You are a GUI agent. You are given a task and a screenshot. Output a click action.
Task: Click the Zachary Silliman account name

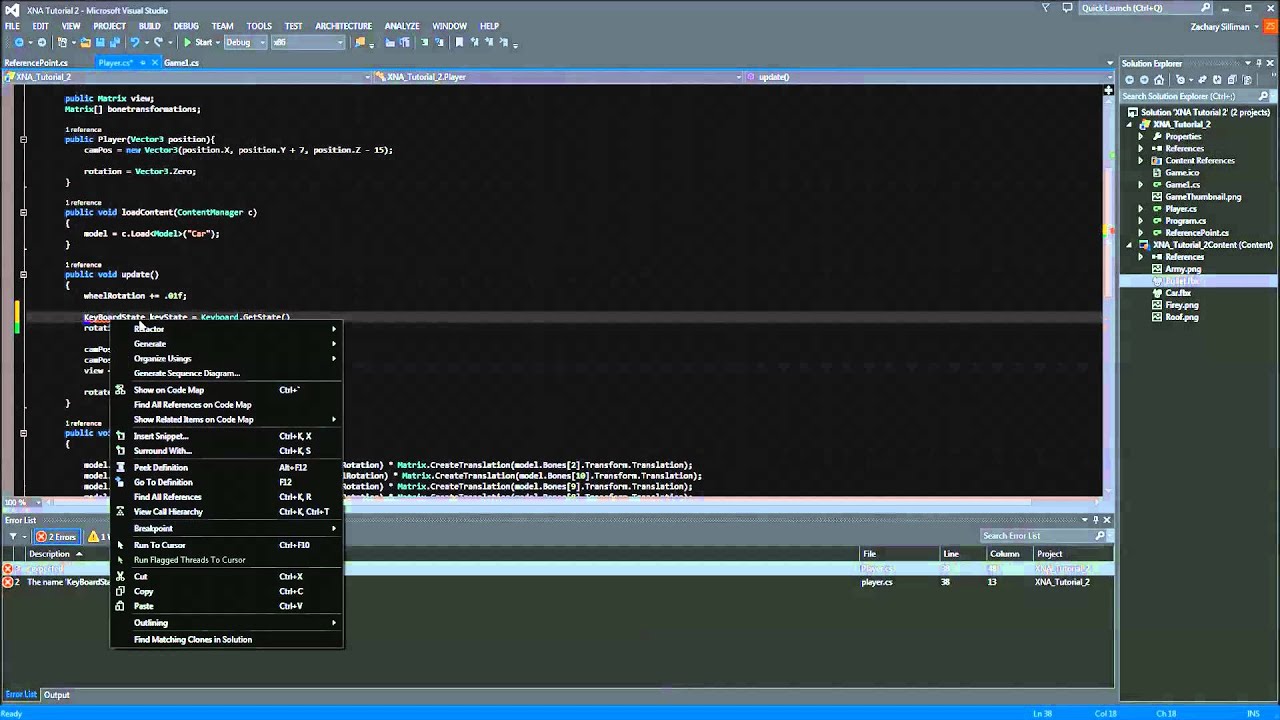1220,27
